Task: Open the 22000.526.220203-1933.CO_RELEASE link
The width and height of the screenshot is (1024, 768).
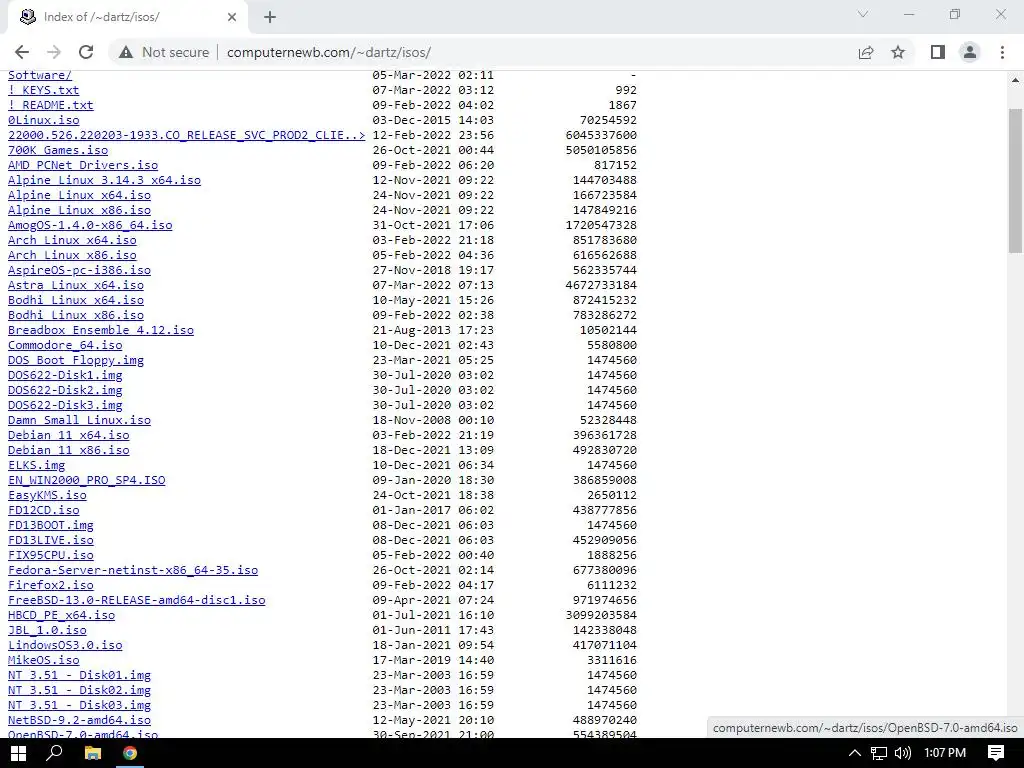Action: pyautogui.click(x=187, y=135)
